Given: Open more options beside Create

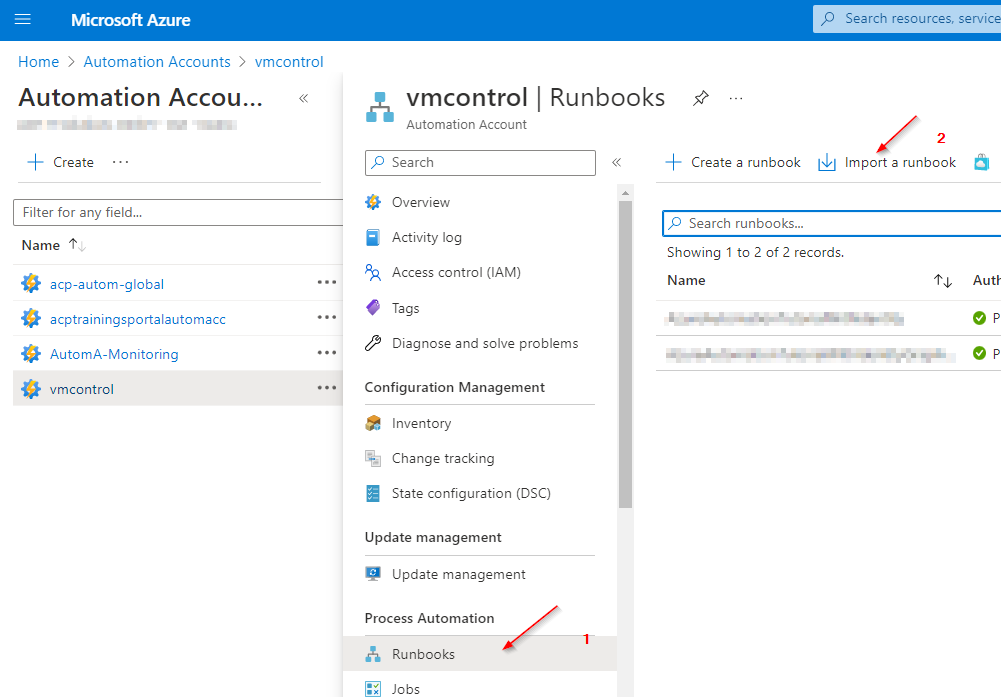Looking at the screenshot, I should [121, 162].
